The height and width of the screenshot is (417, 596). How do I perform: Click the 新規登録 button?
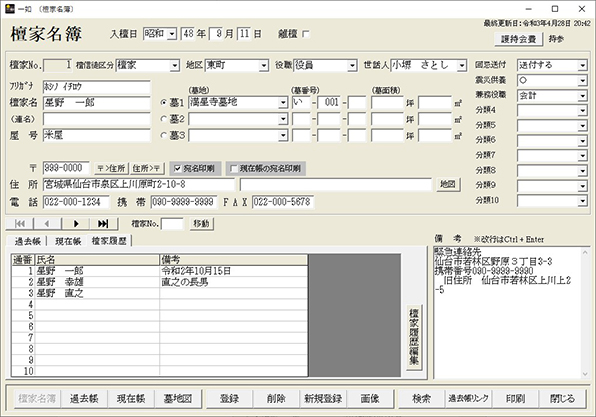(323, 399)
